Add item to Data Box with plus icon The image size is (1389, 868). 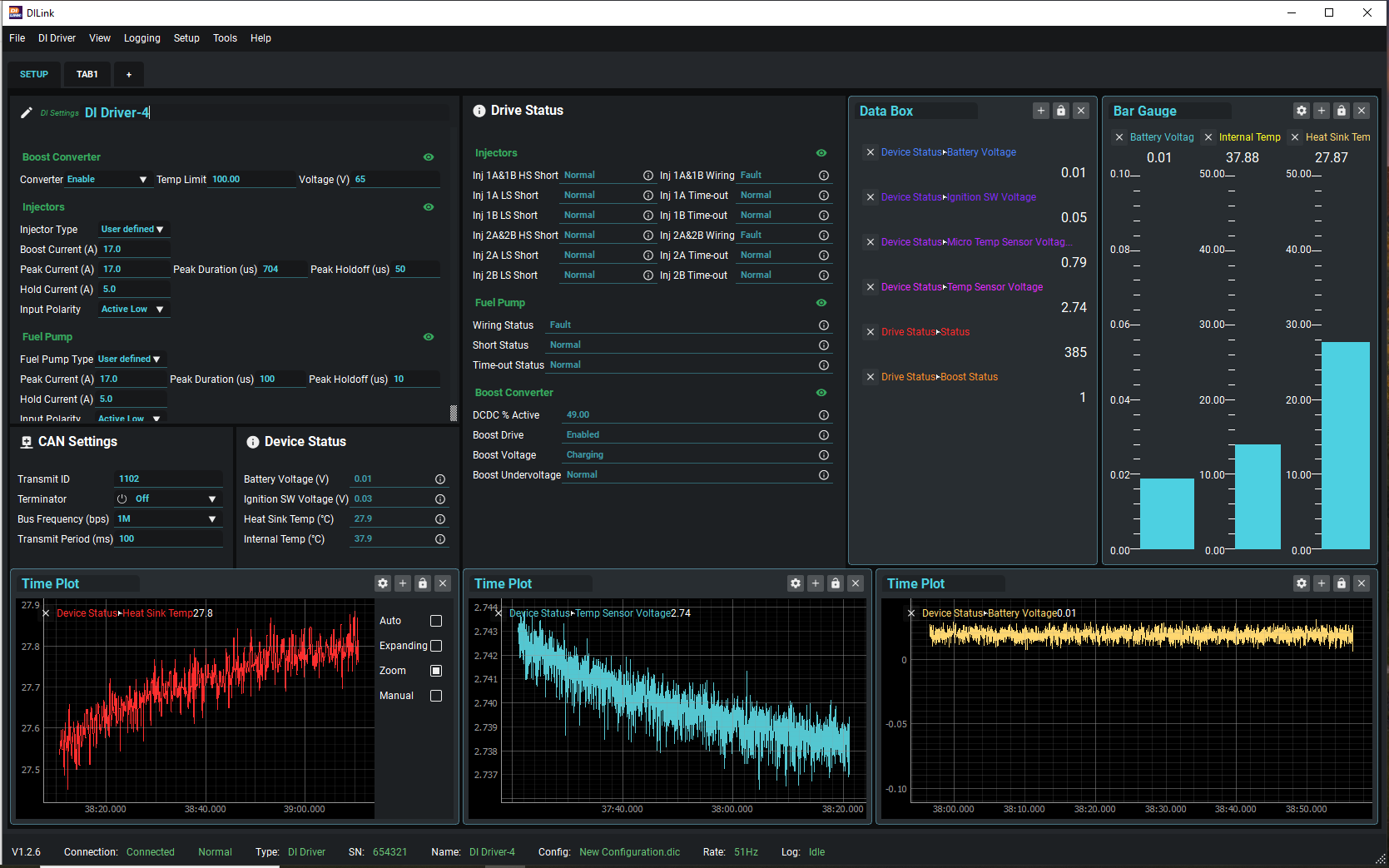tap(1041, 111)
